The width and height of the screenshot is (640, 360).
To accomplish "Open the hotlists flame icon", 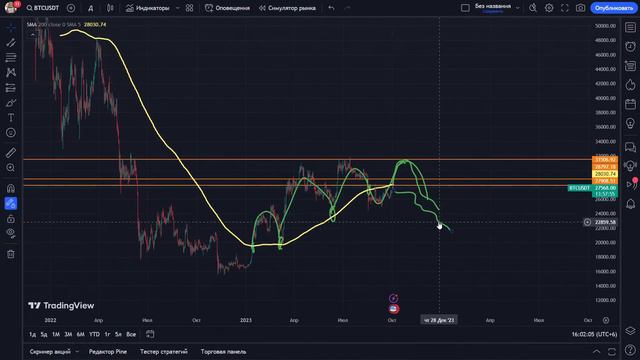I will tap(631, 85).
